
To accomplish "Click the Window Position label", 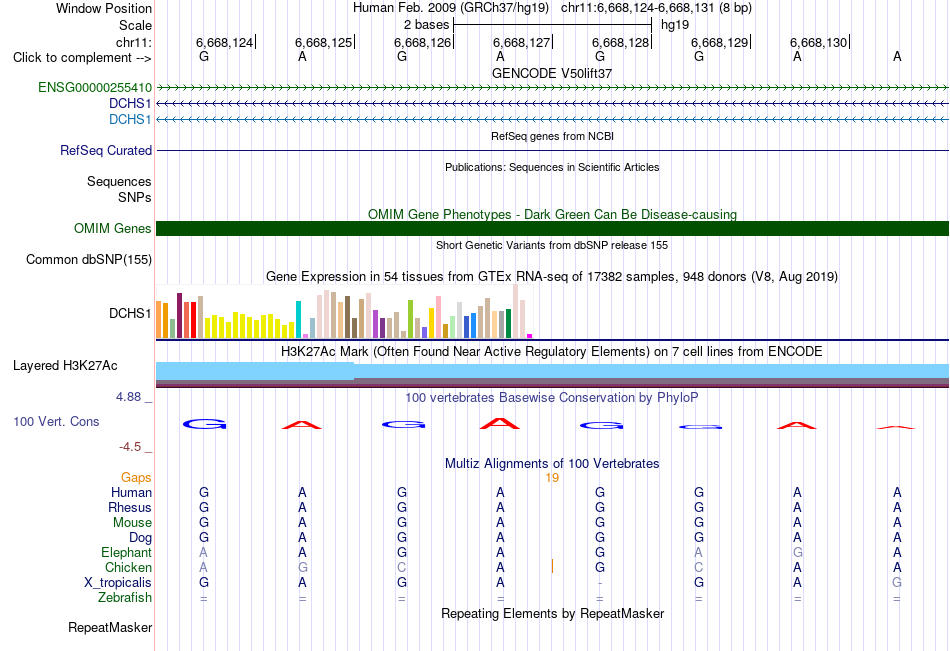I will coord(104,8).
